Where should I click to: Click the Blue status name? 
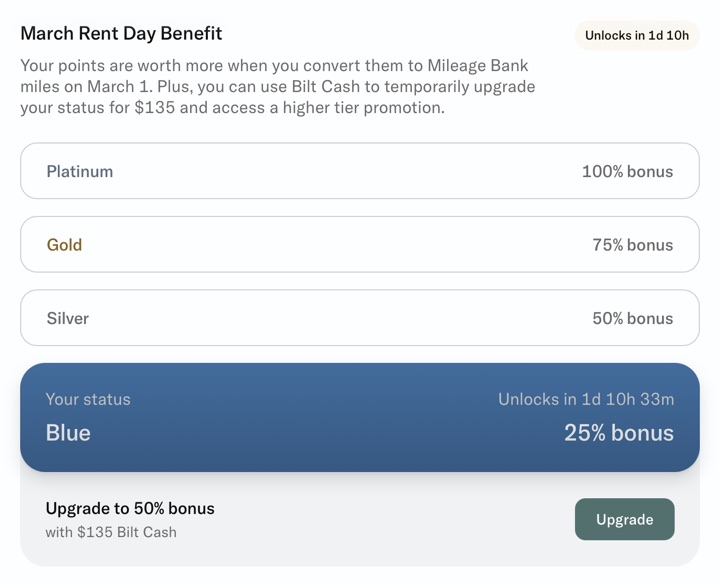click(x=68, y=433)
